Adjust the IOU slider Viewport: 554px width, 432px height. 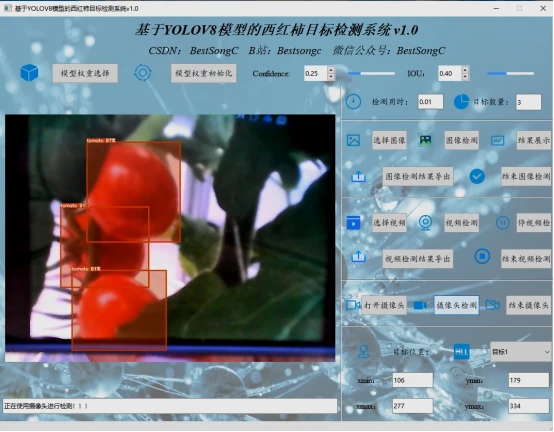(x=510, y=73)
